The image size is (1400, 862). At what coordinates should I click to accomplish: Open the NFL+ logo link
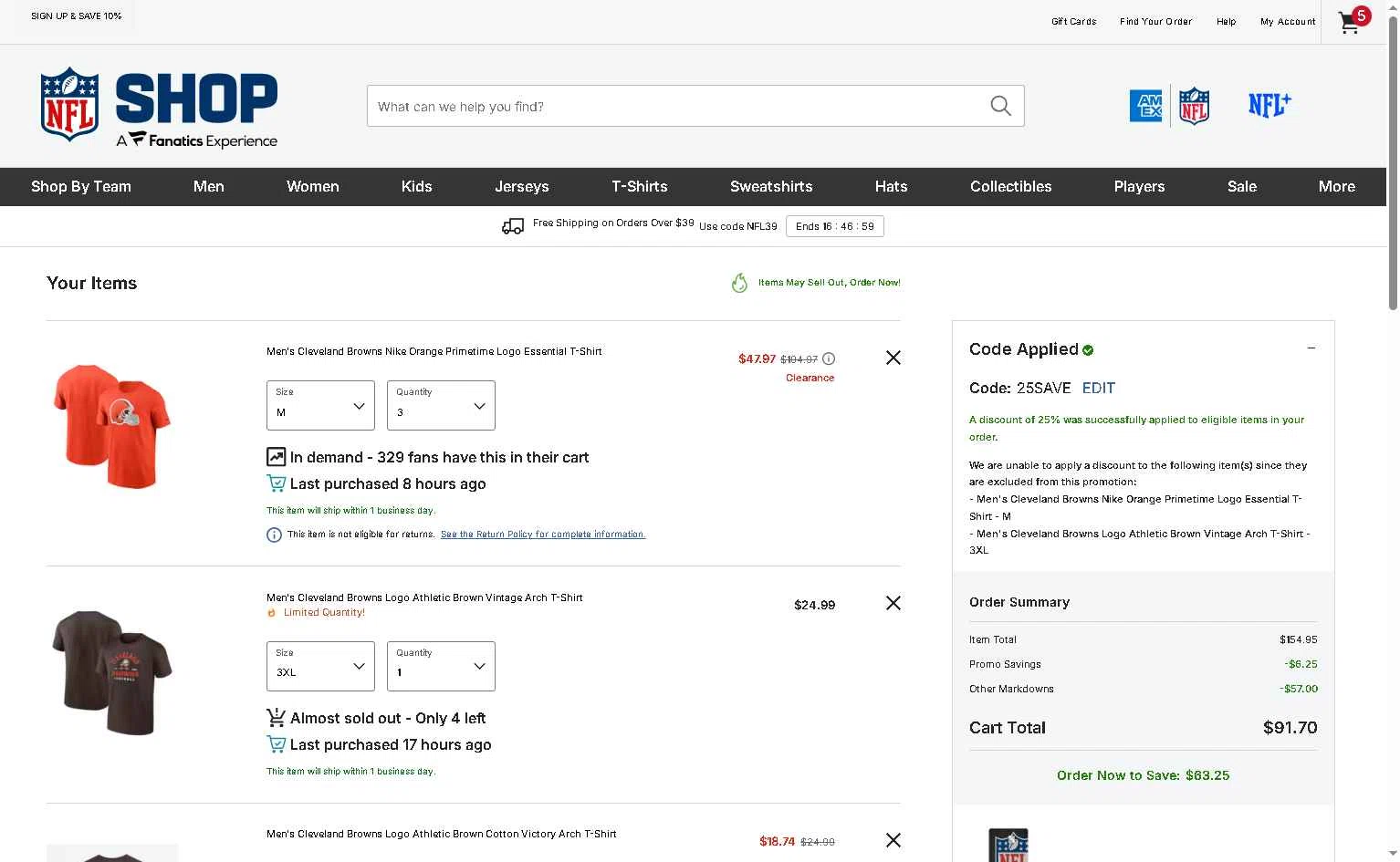tap(1269, 105)
